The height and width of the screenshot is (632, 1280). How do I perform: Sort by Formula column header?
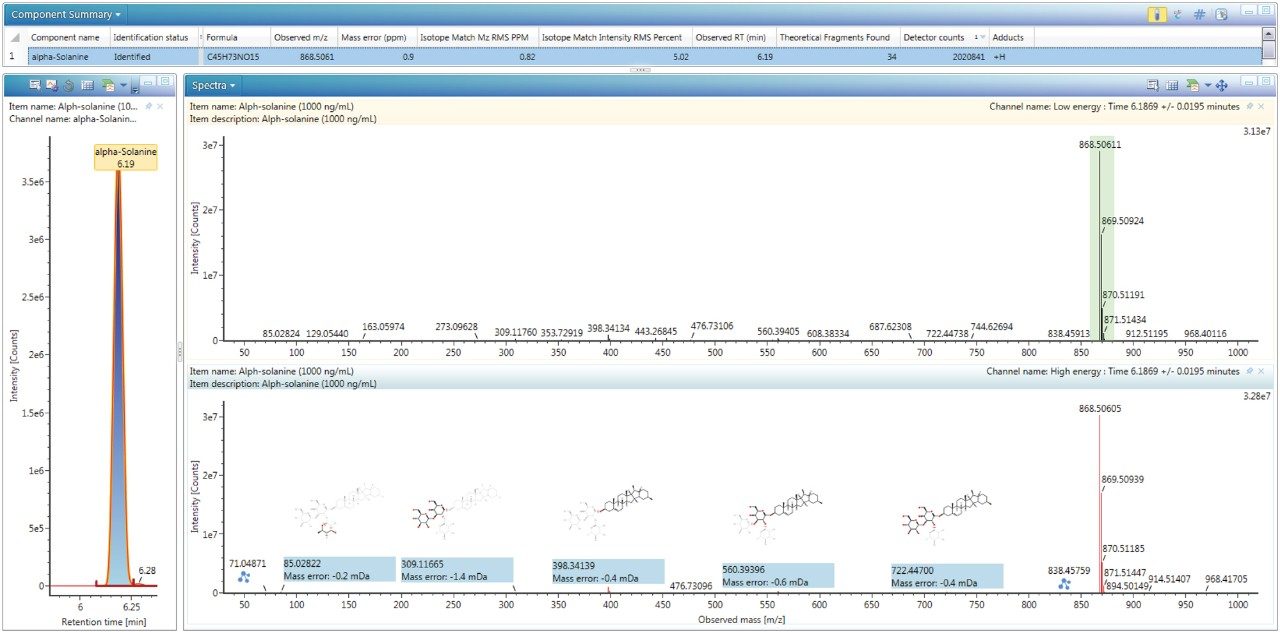pos(235,37)
